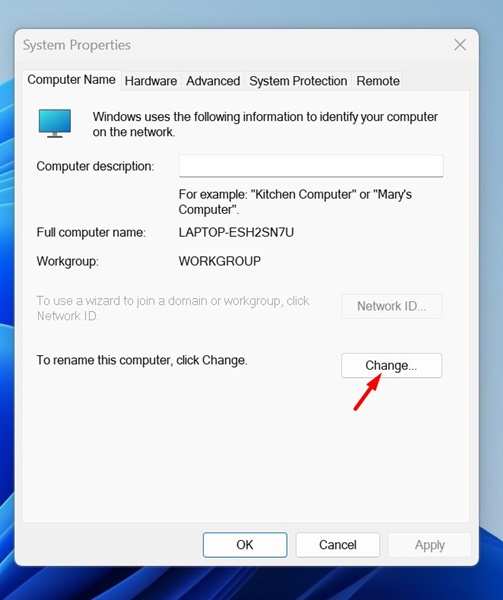The image size is (503, 600).
Task: Click the computer monitor icon
Action: (x=55, y=123)
